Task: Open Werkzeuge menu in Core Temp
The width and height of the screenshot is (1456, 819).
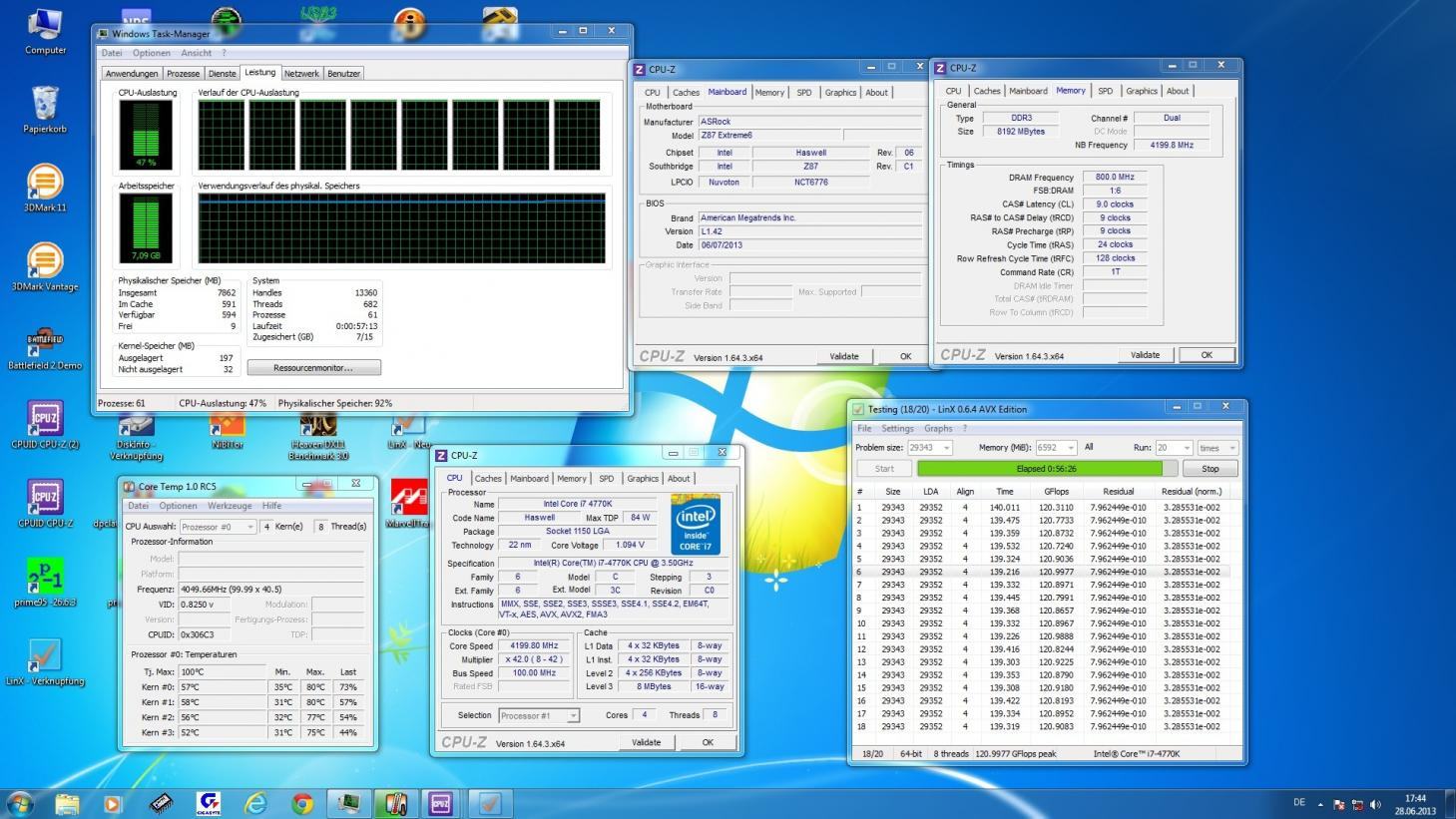Action: (231, 506)
